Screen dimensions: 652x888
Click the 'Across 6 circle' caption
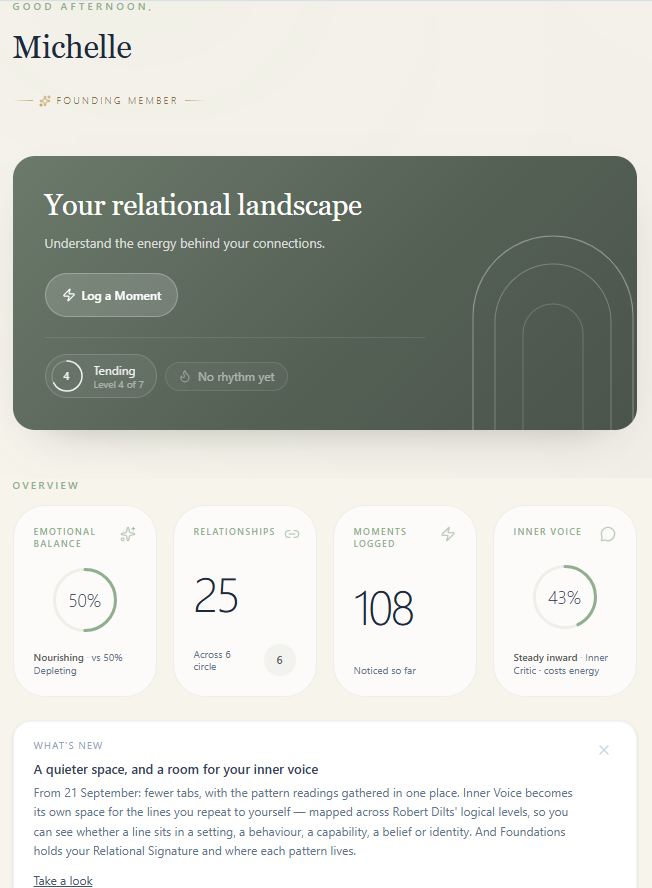point(212,660)
